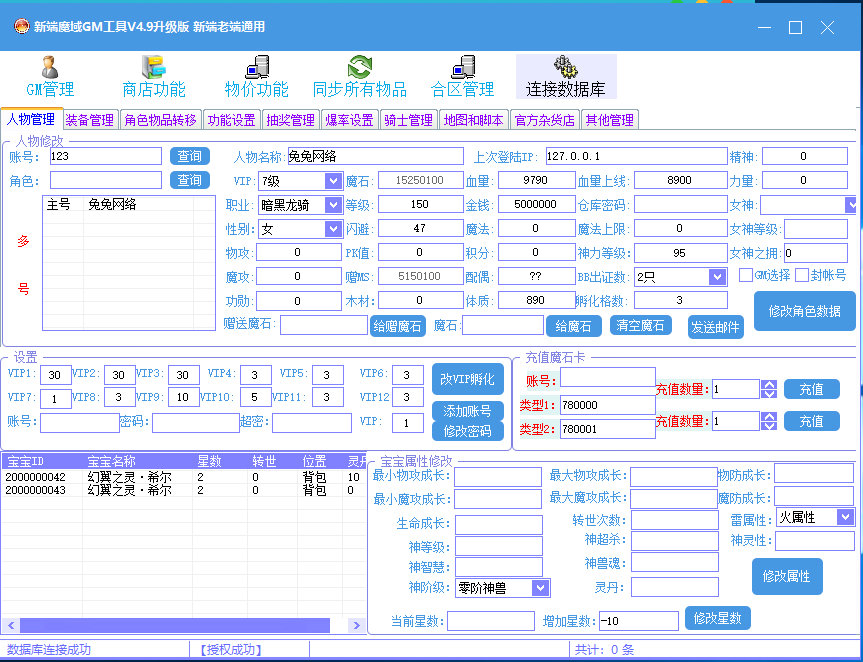Image resolution: width=863 pixels, height=662 pixels.
Task: Click the 同步所有物品 sync icon
Action: pos(359,68)
